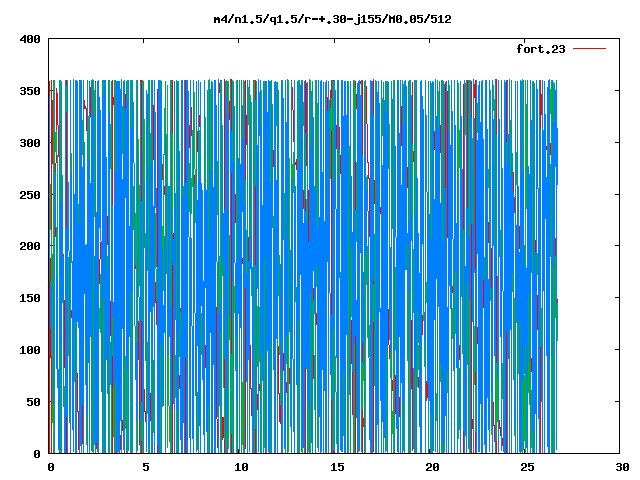640x480 pixels.
Task: Click the y-axis label '400'
Action: click(x=30, y=39)
